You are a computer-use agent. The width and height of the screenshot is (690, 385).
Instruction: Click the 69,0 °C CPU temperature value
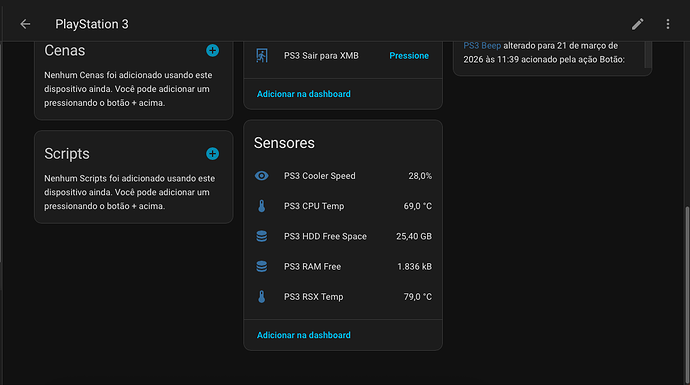click(418, 206)
